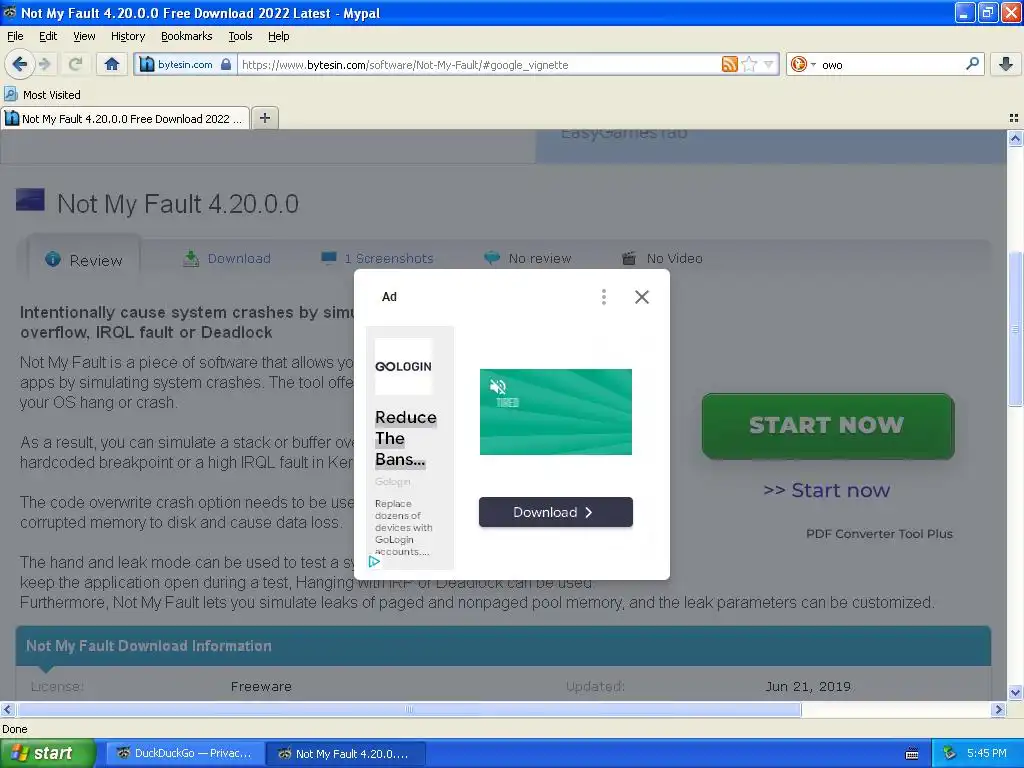
Task: Open the address bar history dropdown arrow
Action: [769, 64]
